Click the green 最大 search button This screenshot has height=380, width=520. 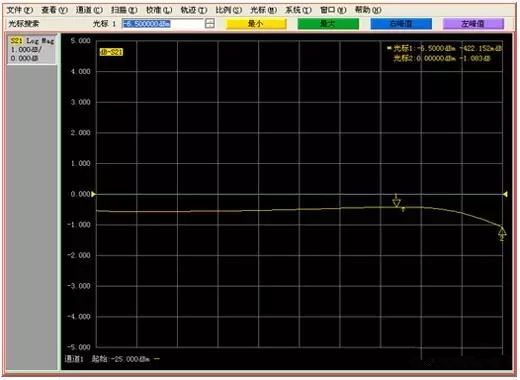point(328,24)
